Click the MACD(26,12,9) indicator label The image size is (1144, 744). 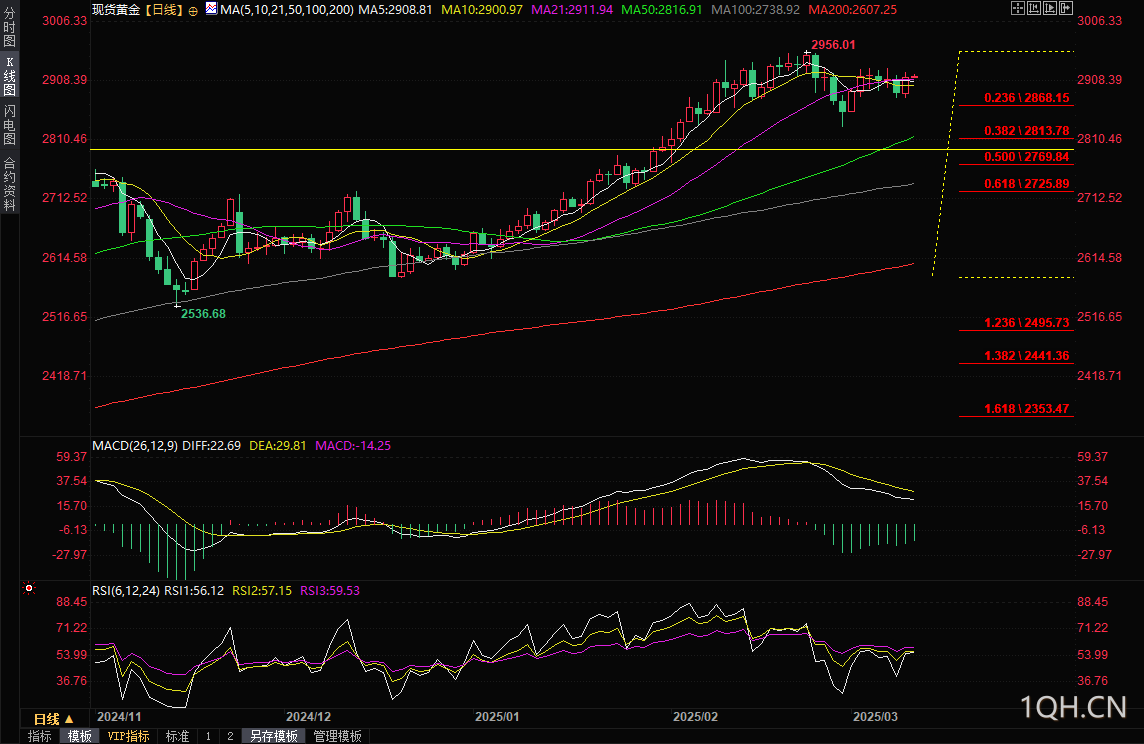(135, 446)
